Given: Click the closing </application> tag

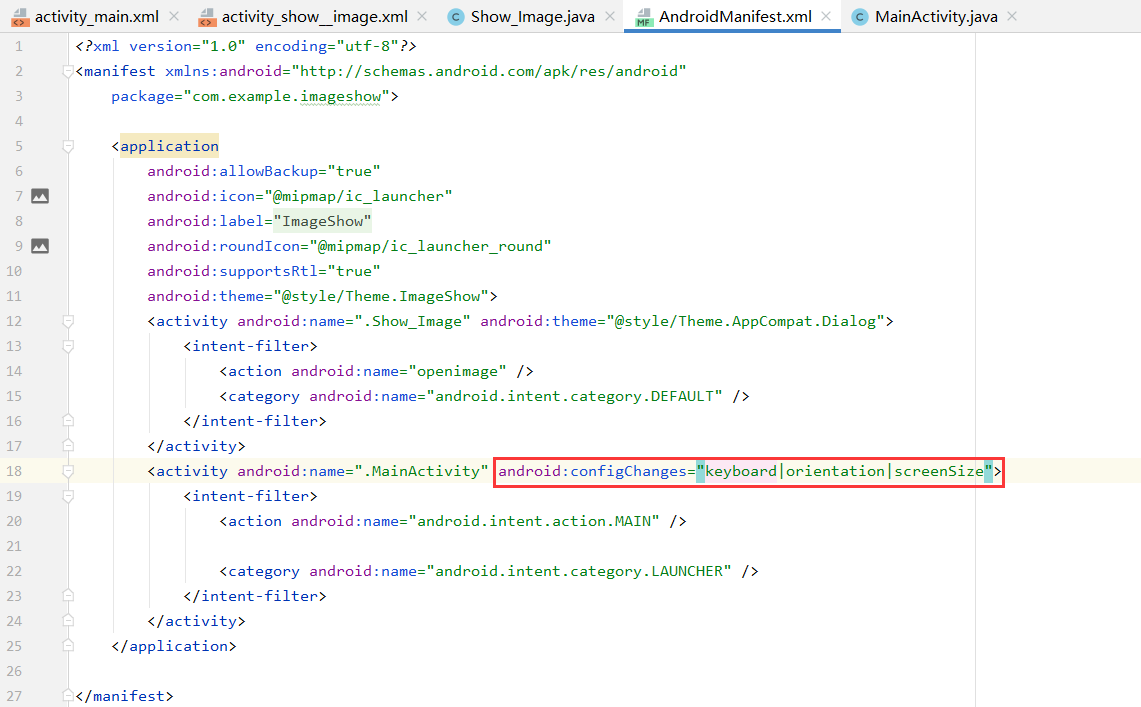Looking at the screenshot, I should coord(174,647).
